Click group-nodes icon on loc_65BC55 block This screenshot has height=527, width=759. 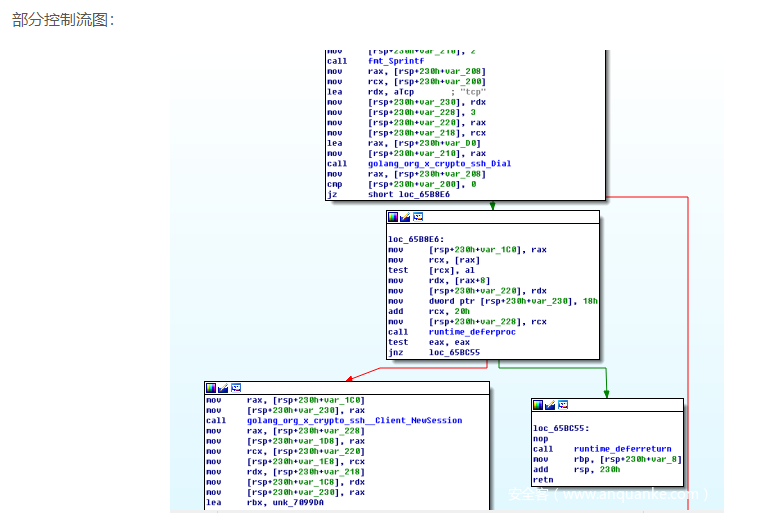[562, 405]
